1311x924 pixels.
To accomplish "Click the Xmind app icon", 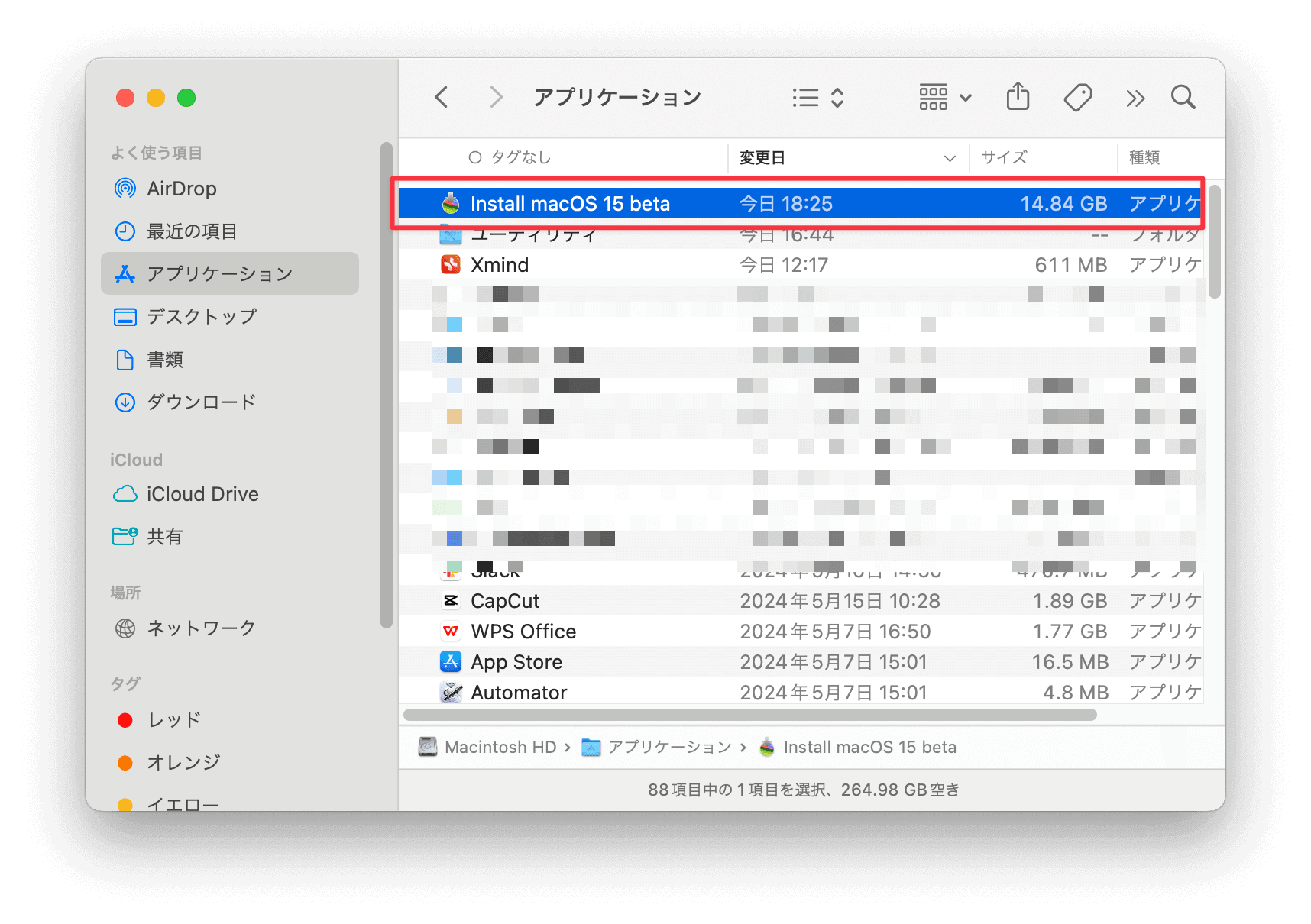I will [451, 265].
